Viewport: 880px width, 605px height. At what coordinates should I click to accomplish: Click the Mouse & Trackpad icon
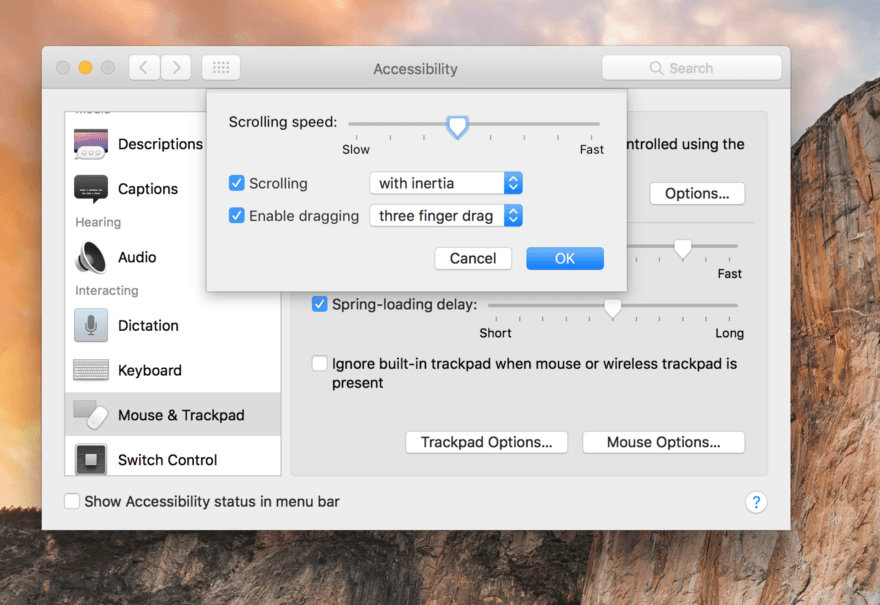pos(91,414)
